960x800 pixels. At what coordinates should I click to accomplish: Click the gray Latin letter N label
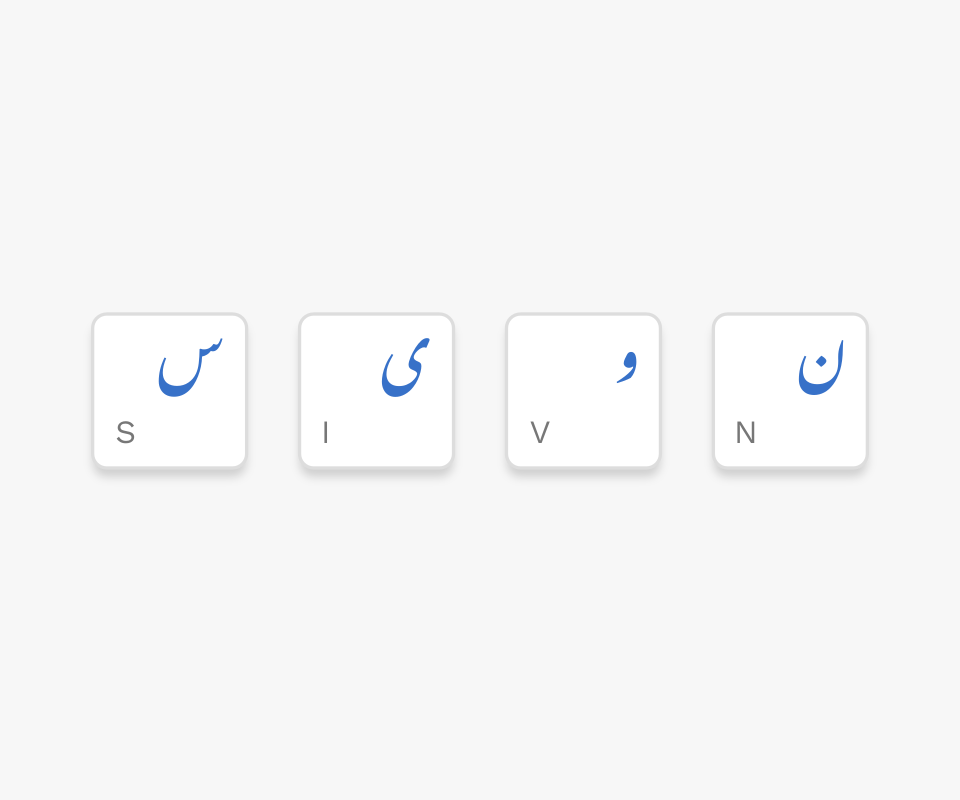746,433
